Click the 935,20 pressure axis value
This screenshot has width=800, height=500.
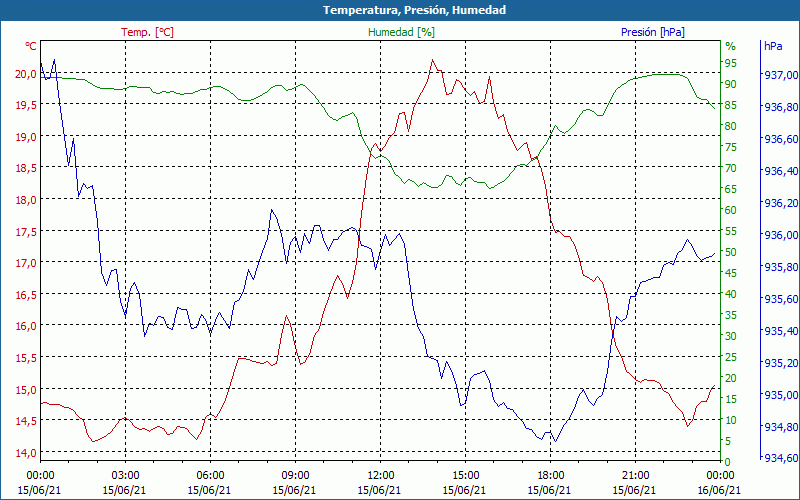click(781, 363)
